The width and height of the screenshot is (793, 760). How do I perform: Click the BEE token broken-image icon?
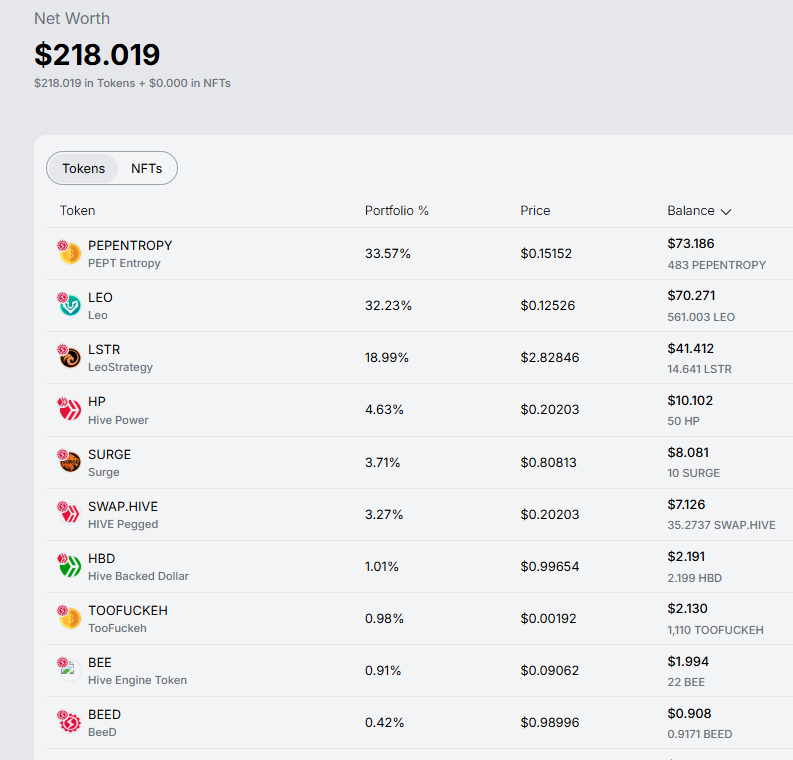(69, 669)
